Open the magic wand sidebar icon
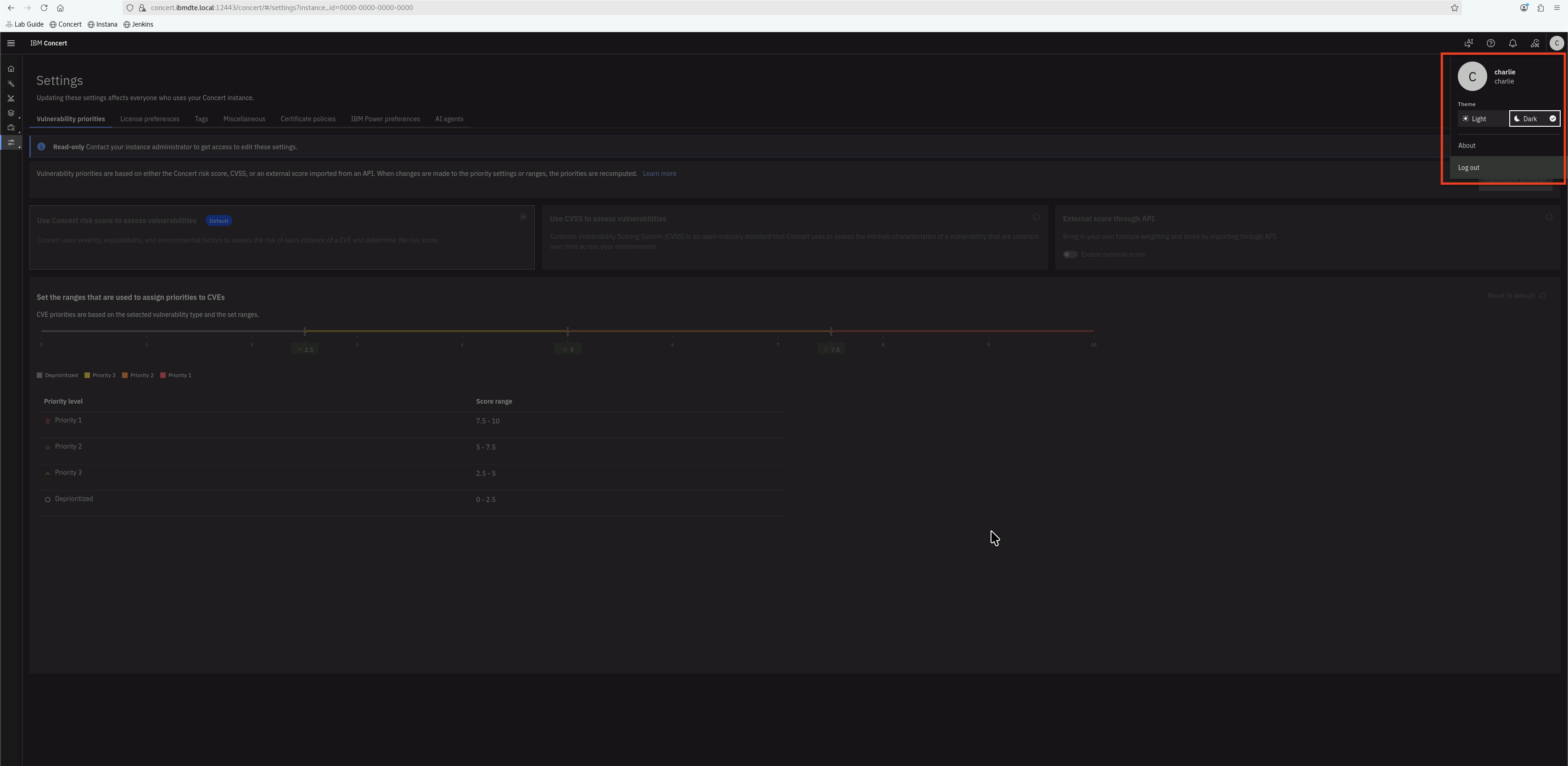The image size is (1568, 766). click(11, 84)
